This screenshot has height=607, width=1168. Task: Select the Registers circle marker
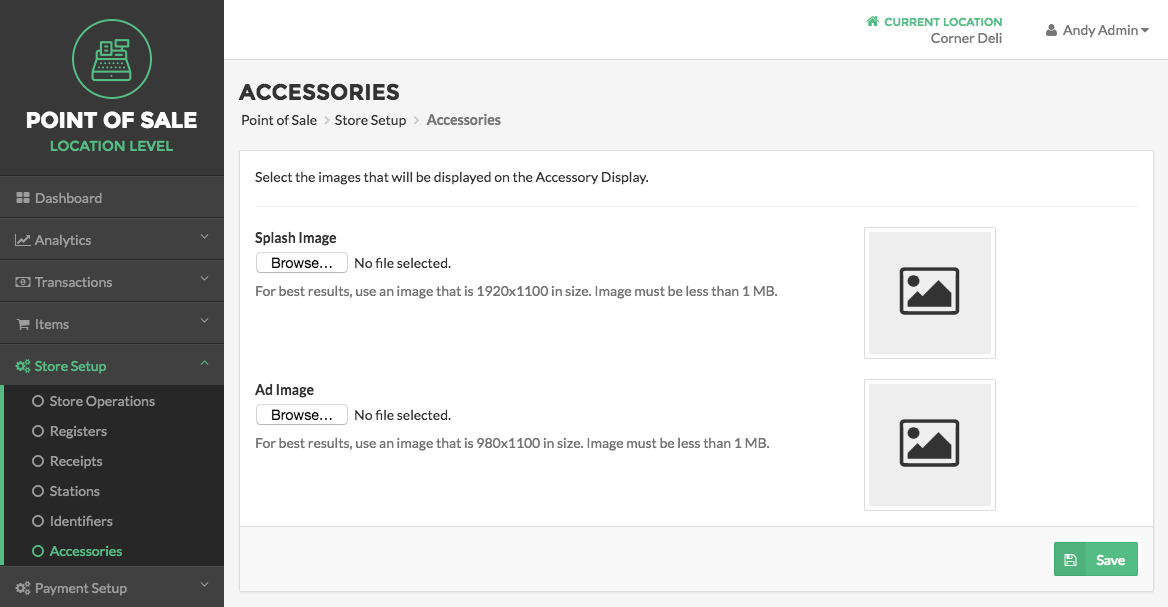(38, 431)
